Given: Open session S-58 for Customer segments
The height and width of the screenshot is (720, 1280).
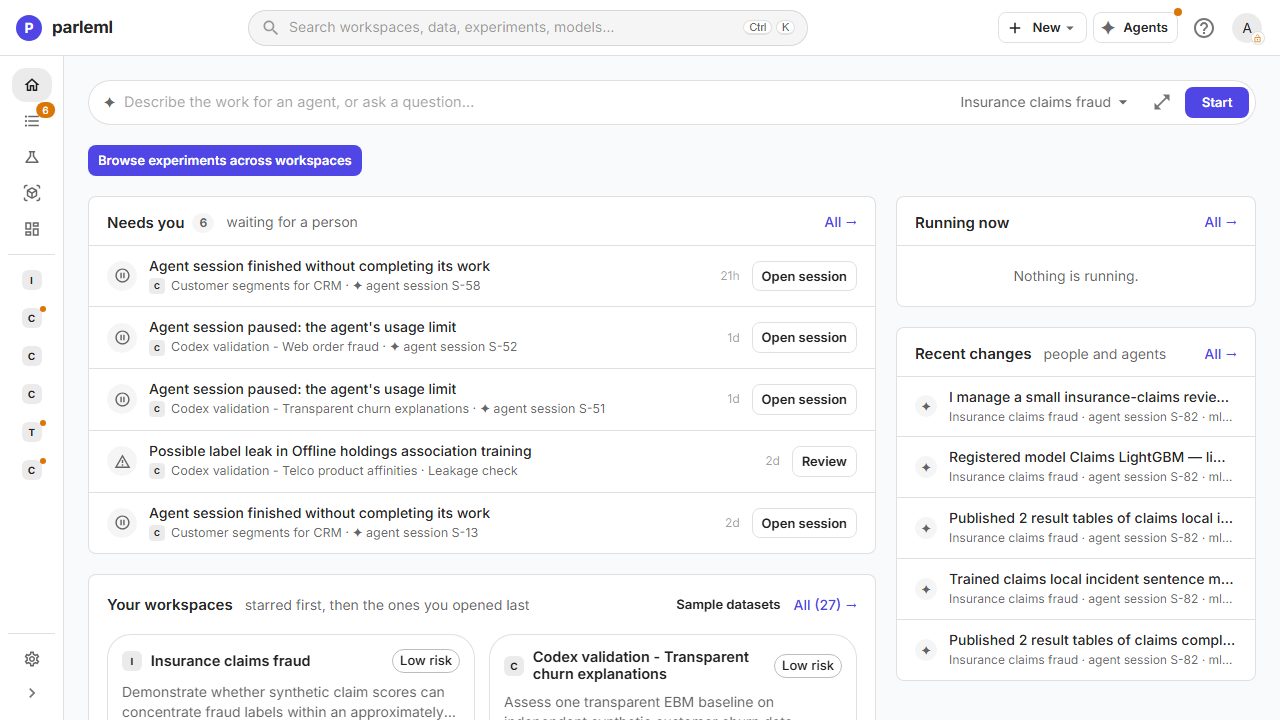Looking at the screenshot, I should 804,276.
